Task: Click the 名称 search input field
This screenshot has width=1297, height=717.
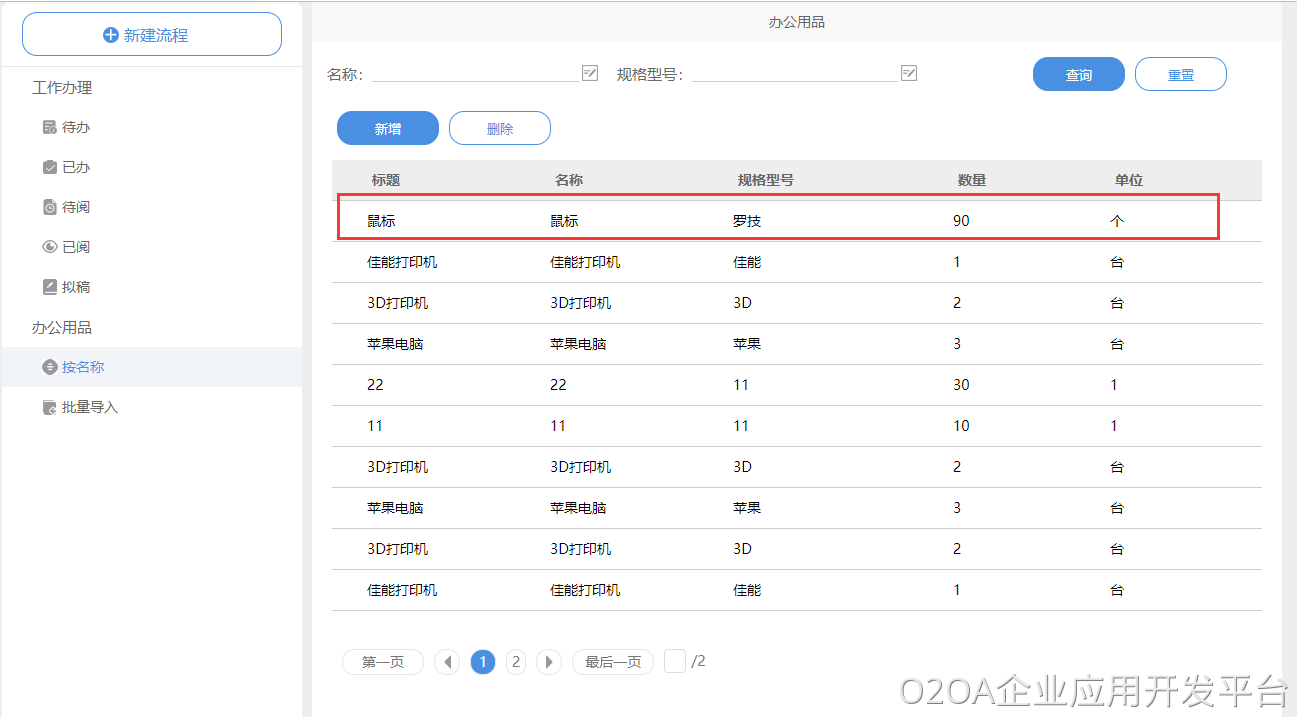Action: 475,73
